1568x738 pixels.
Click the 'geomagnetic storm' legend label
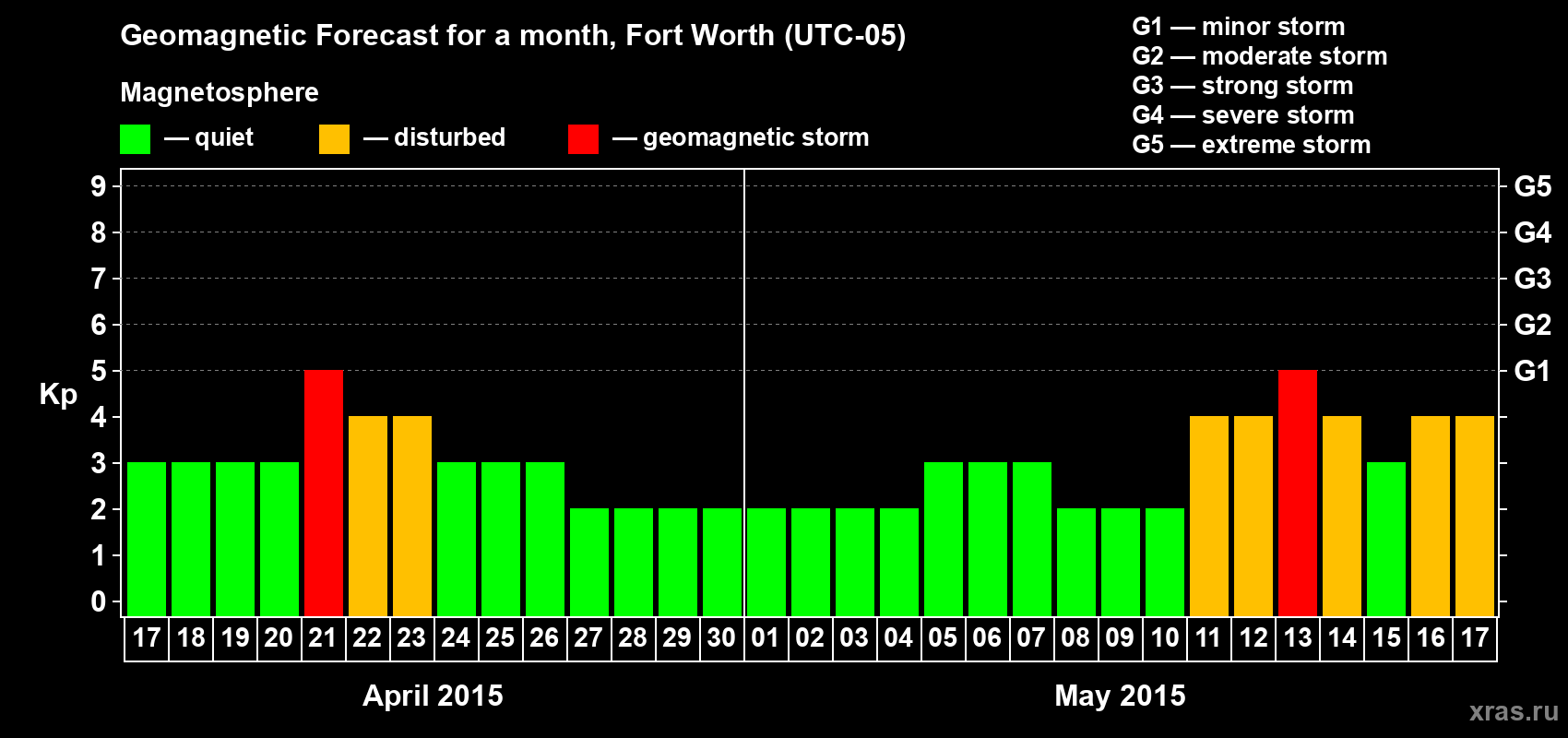[756, 138]
